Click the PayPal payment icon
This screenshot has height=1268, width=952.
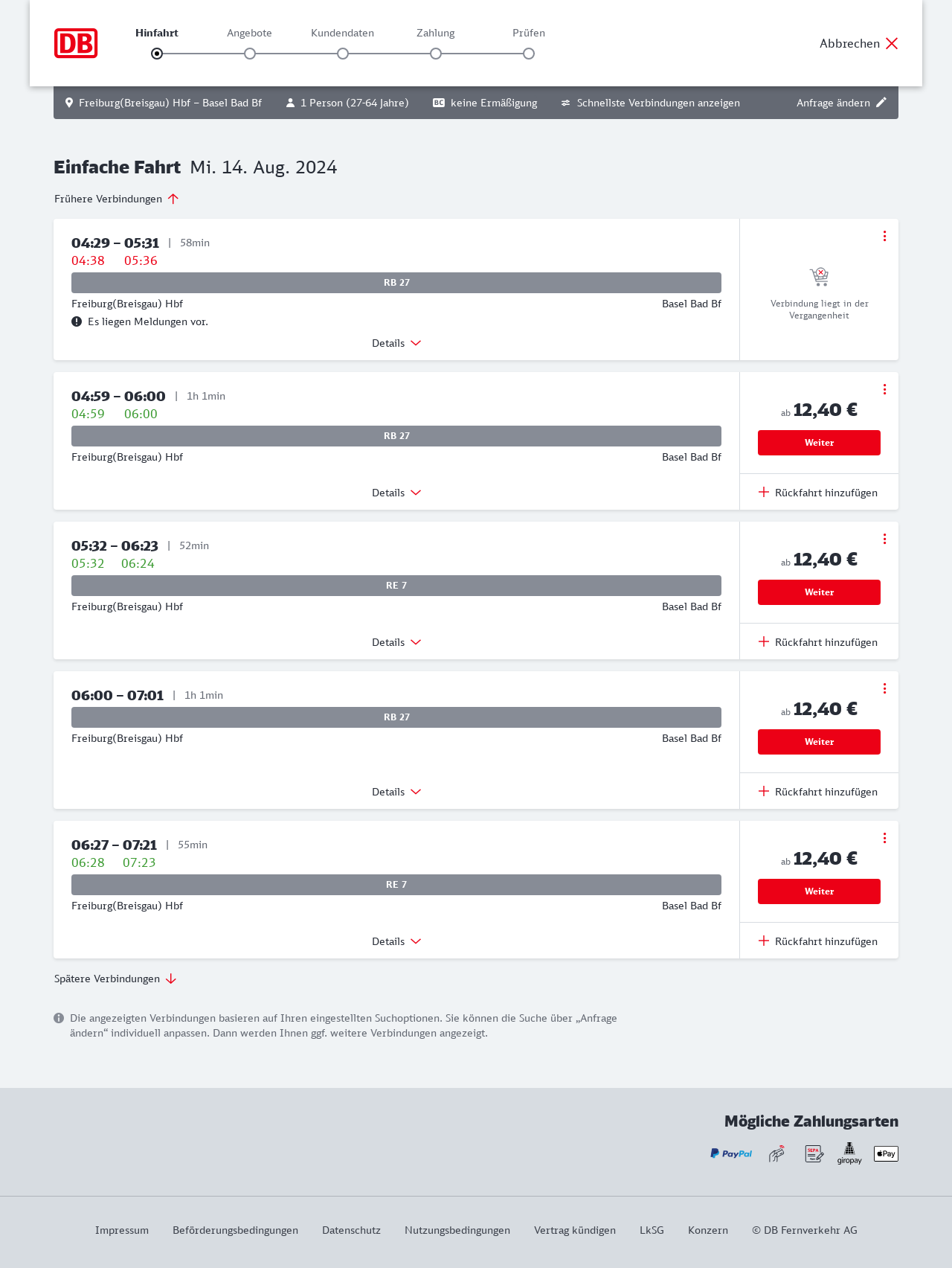[x=730, y=1153]
